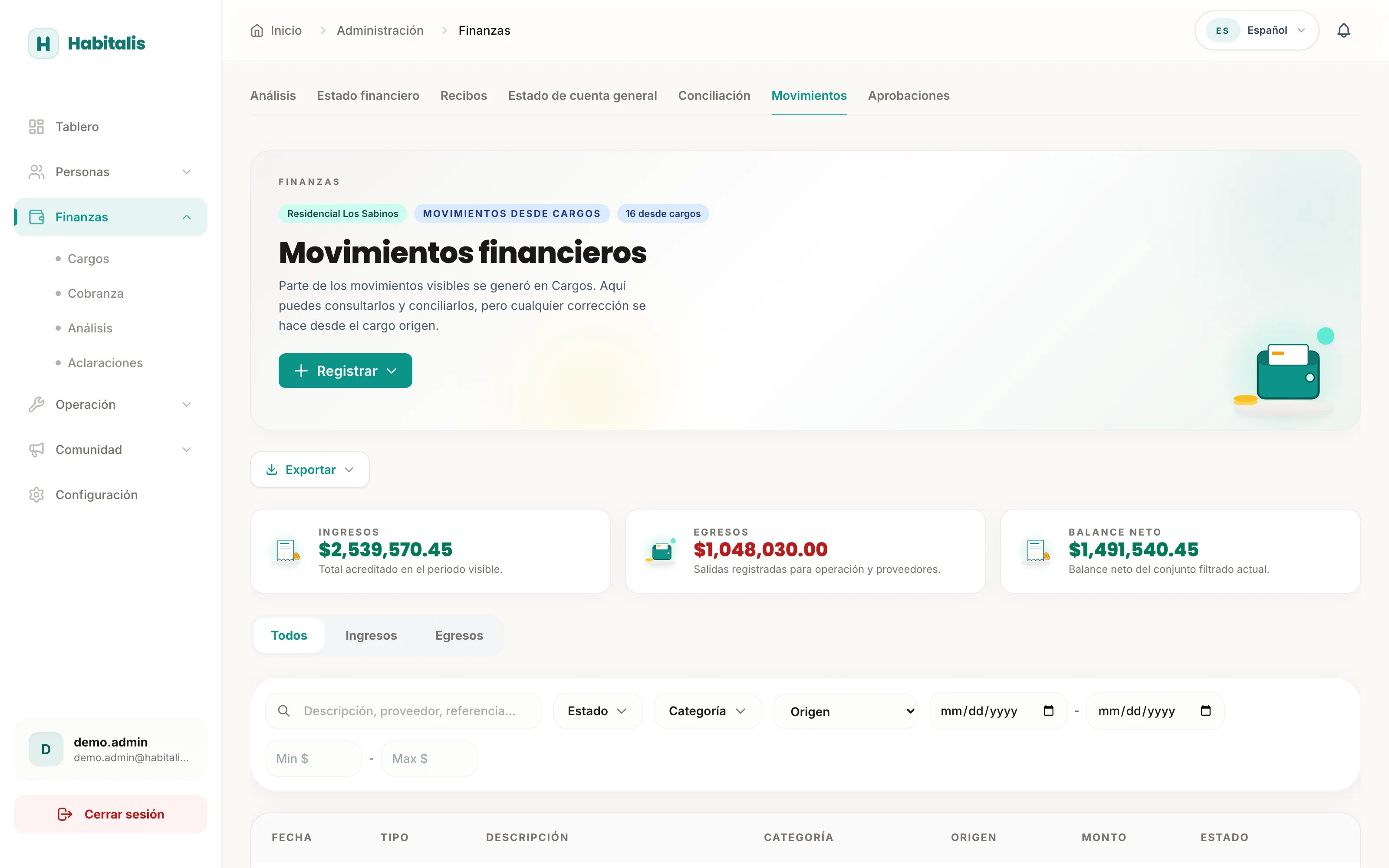The height and width of the screenshot is (868, 1389).
Task: Open the Español language dropdown
Action: point(1257,30)
